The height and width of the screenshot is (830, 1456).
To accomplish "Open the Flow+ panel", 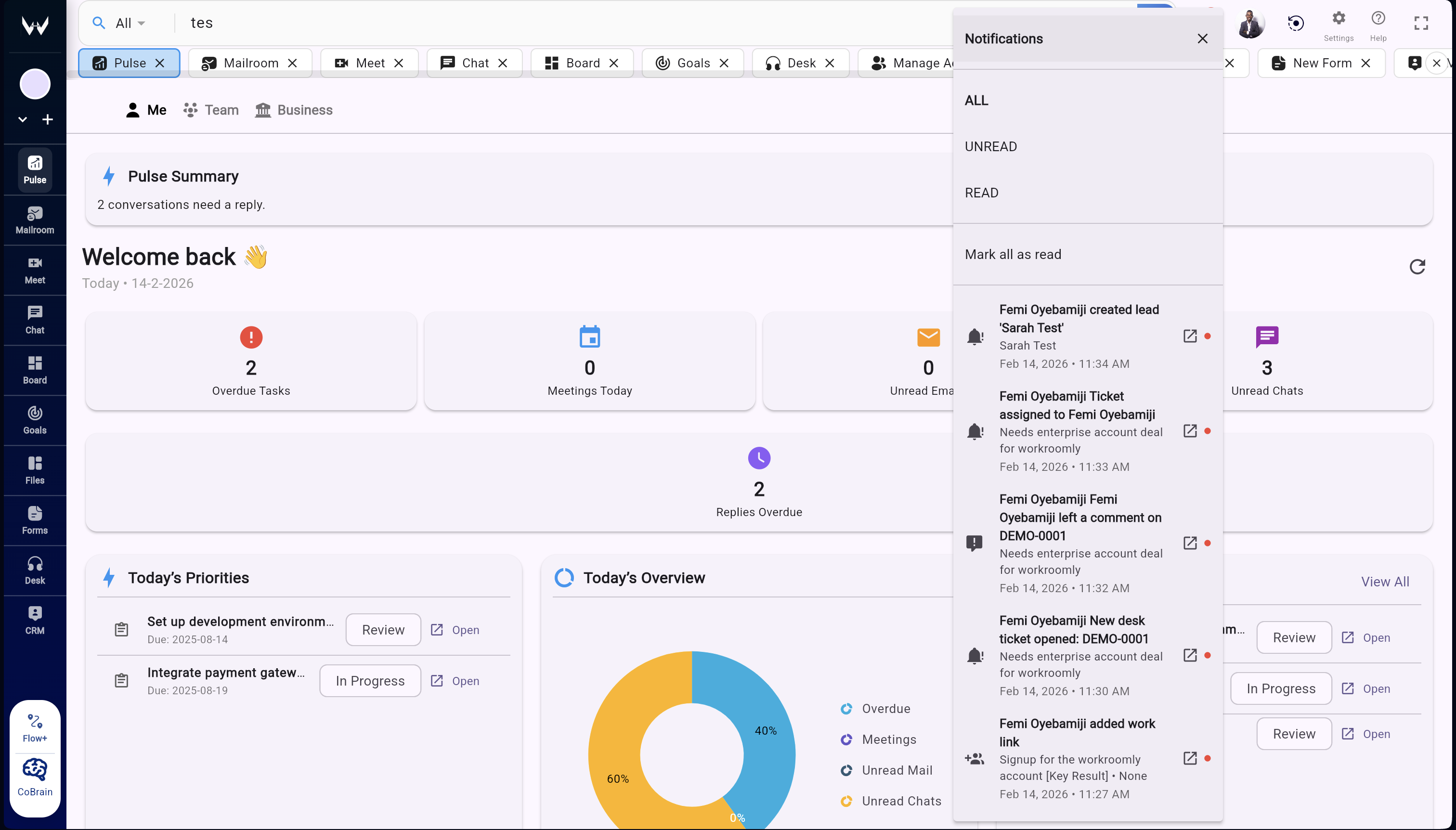I will click(x=34, y=726).
